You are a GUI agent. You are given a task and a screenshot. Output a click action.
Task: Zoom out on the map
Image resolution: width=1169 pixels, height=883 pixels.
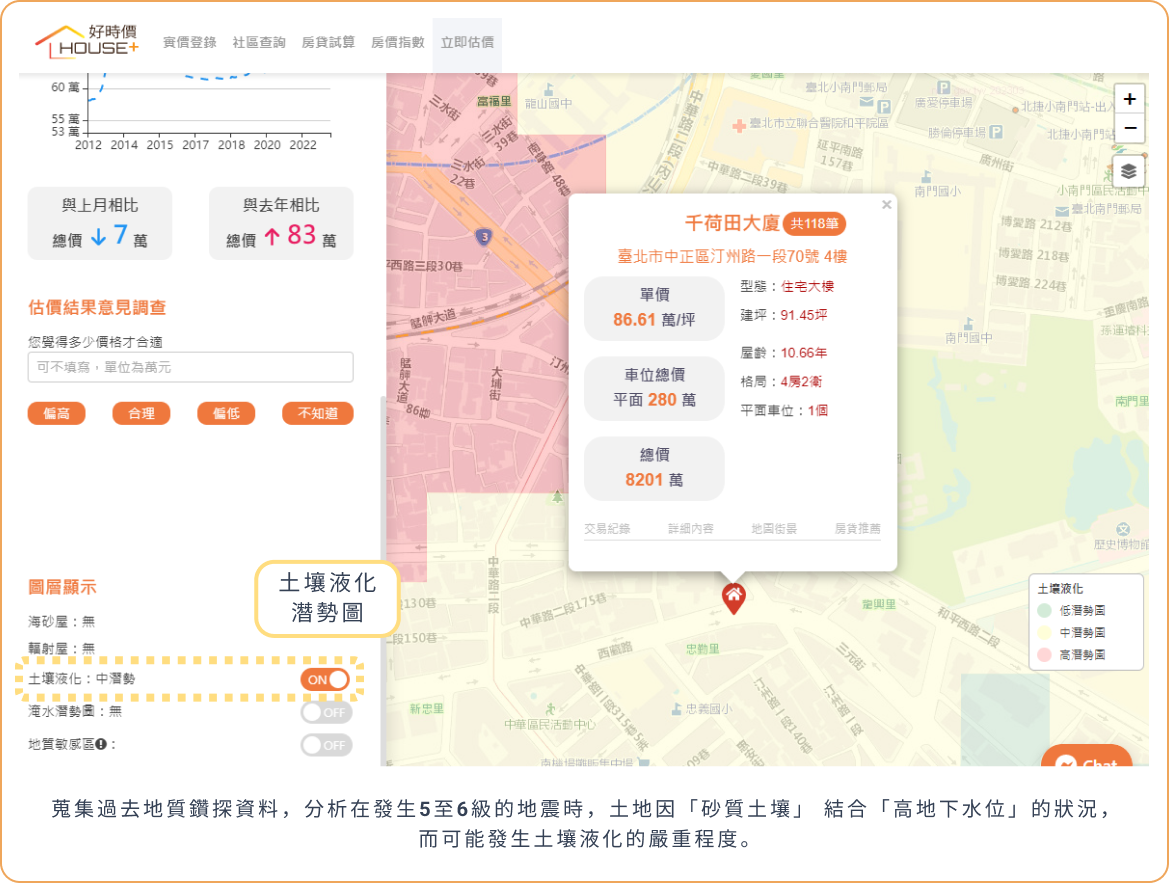coord(1129,129)
